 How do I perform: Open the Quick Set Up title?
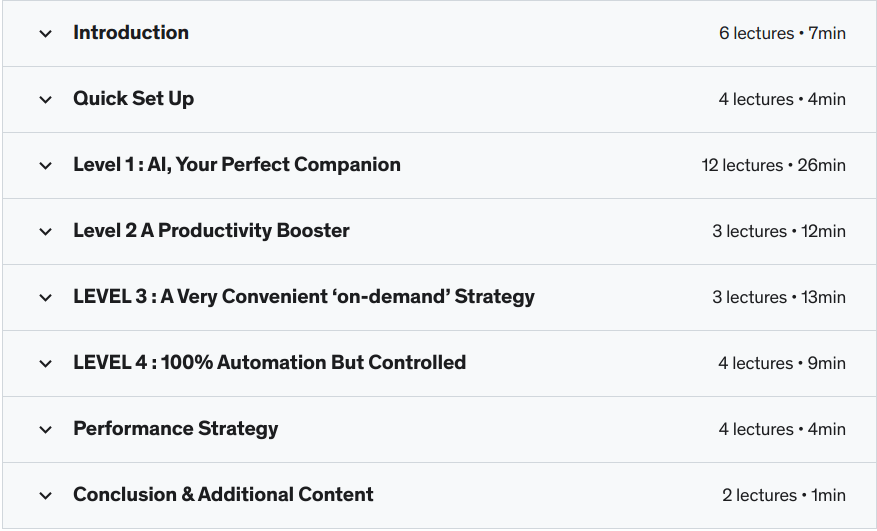point(133,99)
